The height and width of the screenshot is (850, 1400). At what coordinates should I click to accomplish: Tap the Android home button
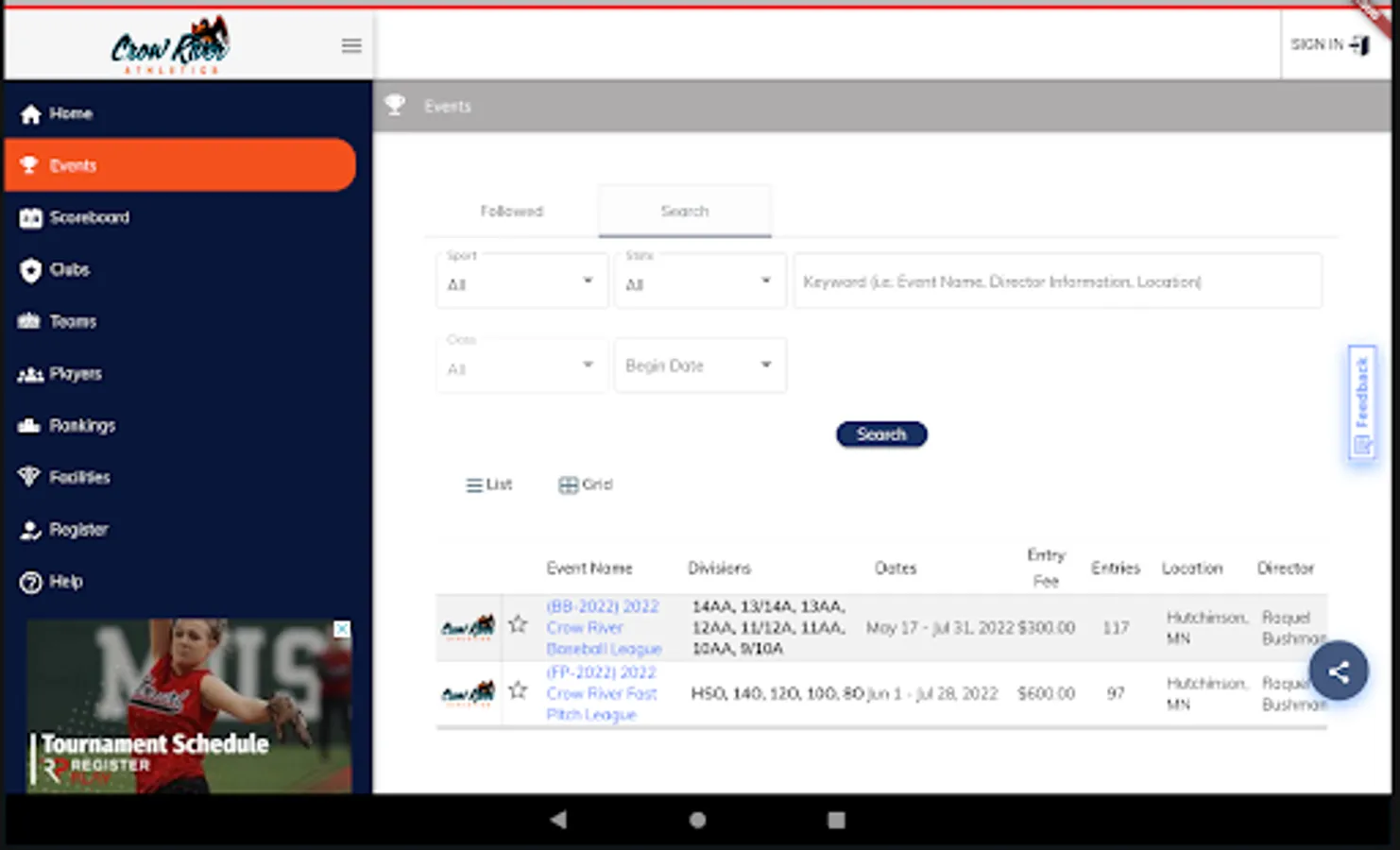coord(698,820)
